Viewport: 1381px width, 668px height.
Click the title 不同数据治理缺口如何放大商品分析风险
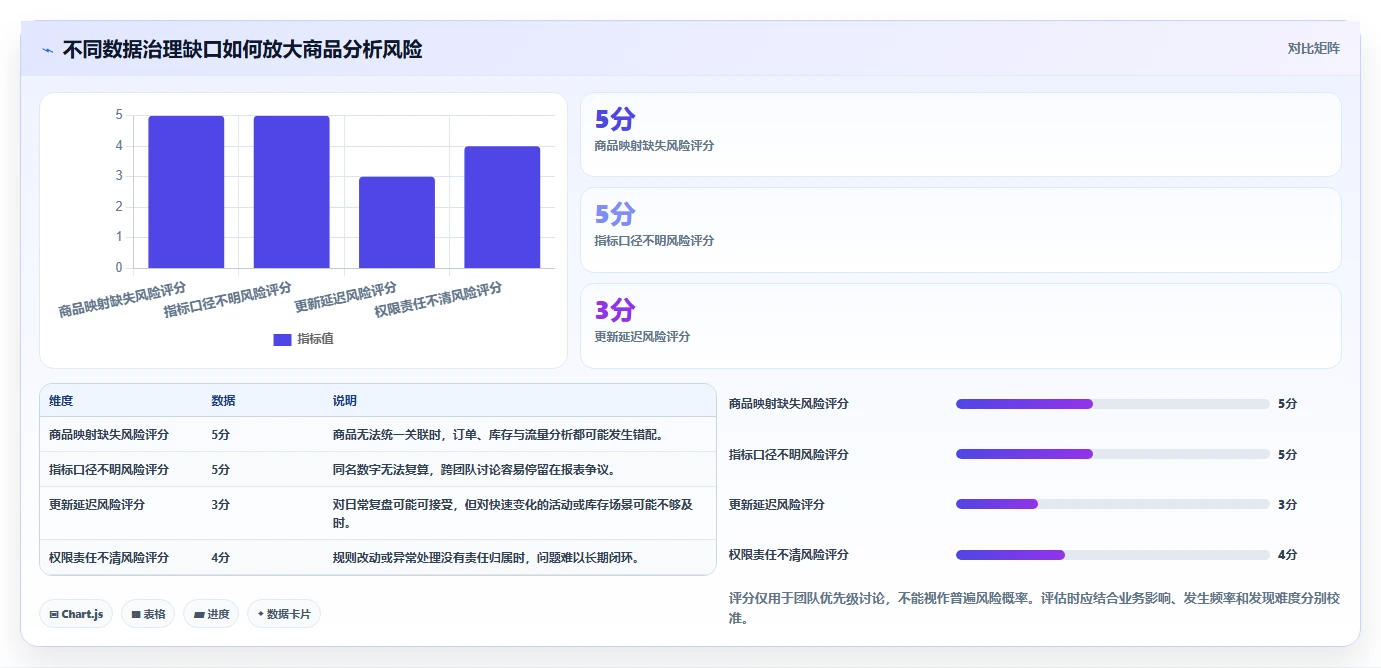242,49
